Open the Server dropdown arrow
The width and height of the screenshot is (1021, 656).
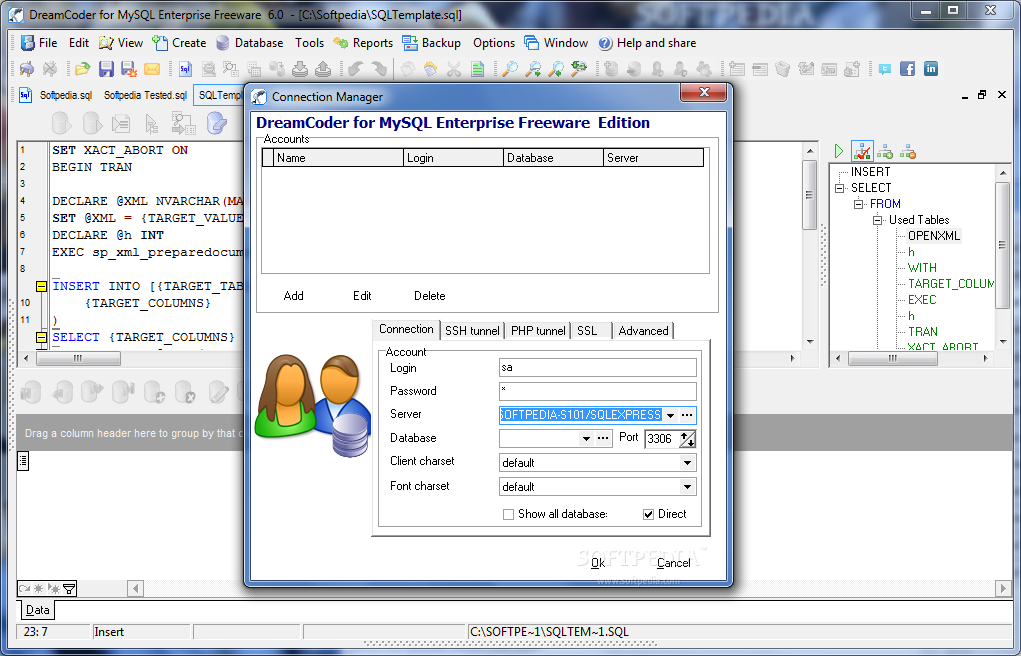click(x=670, y=415)
